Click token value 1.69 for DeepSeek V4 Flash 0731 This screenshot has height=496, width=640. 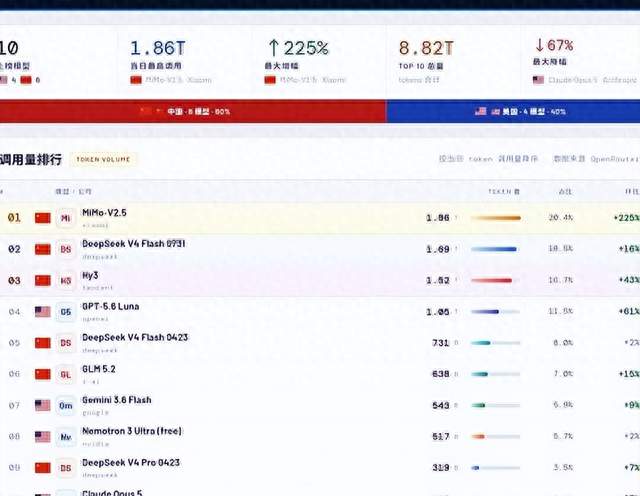pos(438,249)
